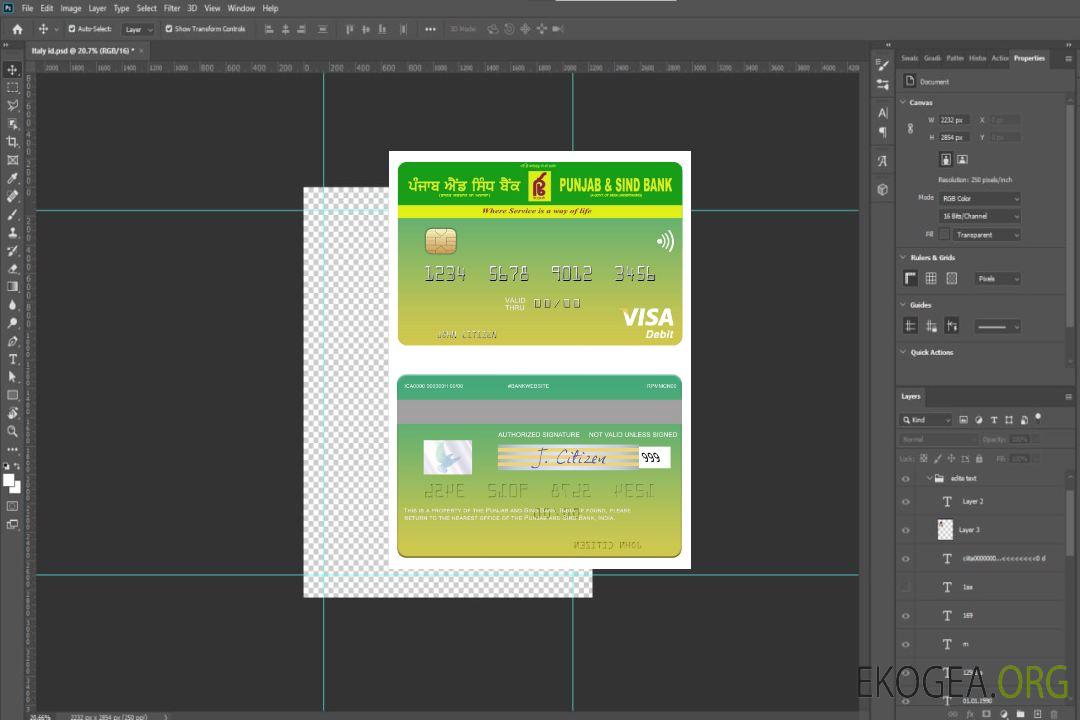Image resolution: width=1080 pixels, height=720 pixels.
Task: Open the 16 Bits/Channel dropdown
Action: pyautogui.click(x=979, y=216)
